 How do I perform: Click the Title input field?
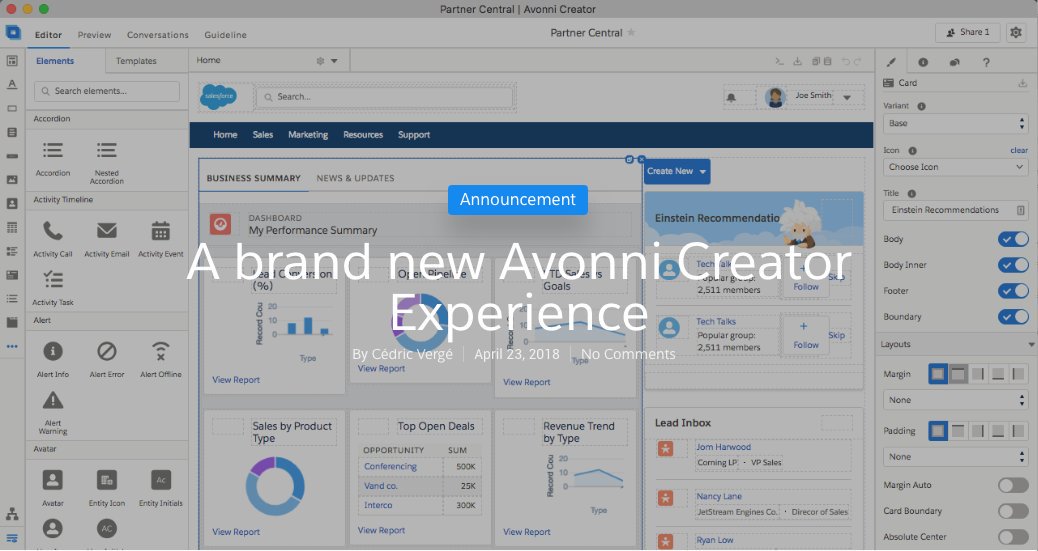click(955, 211)
